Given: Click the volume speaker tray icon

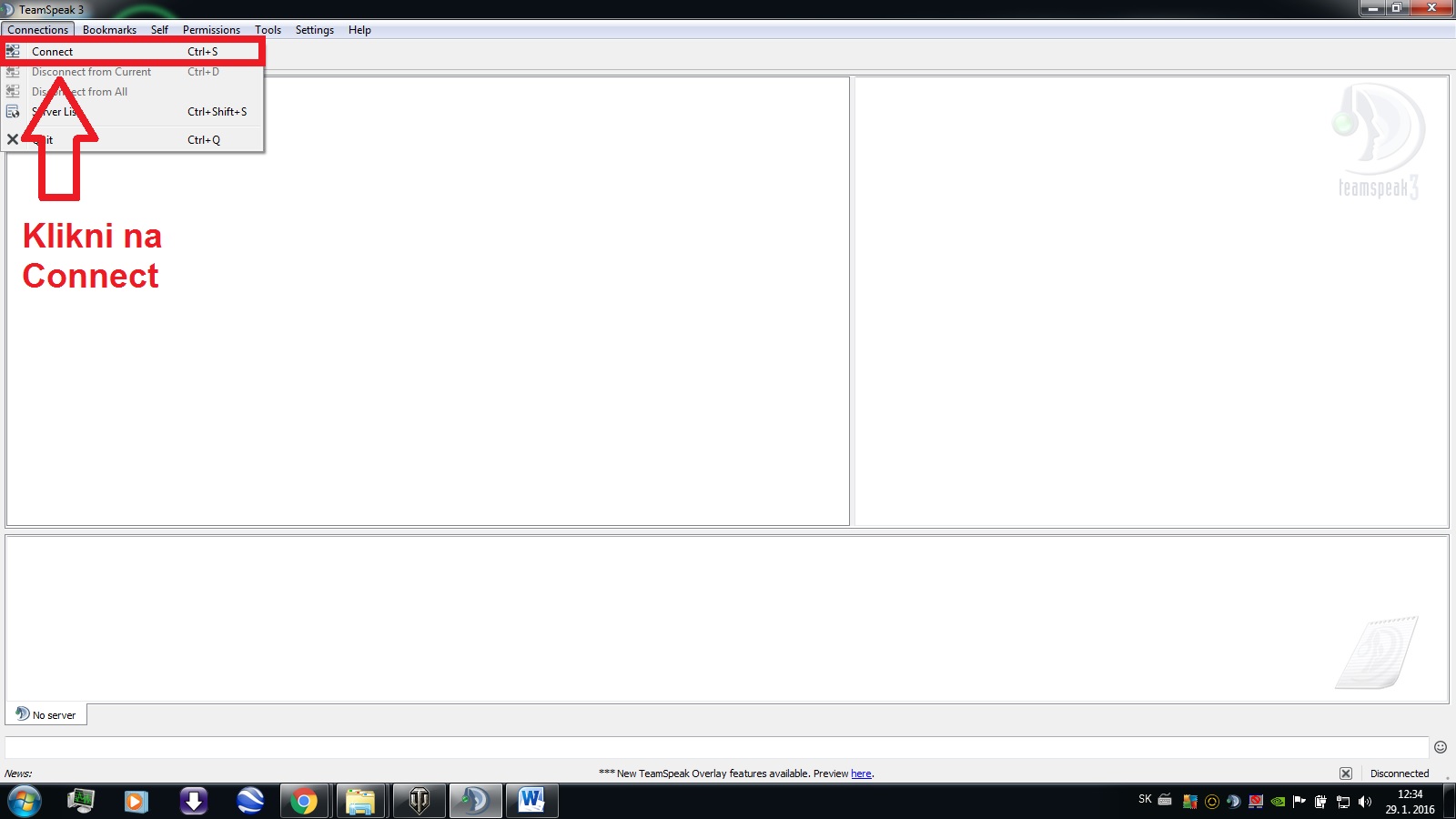Looking at the screenshot, I should point(1364,802).
